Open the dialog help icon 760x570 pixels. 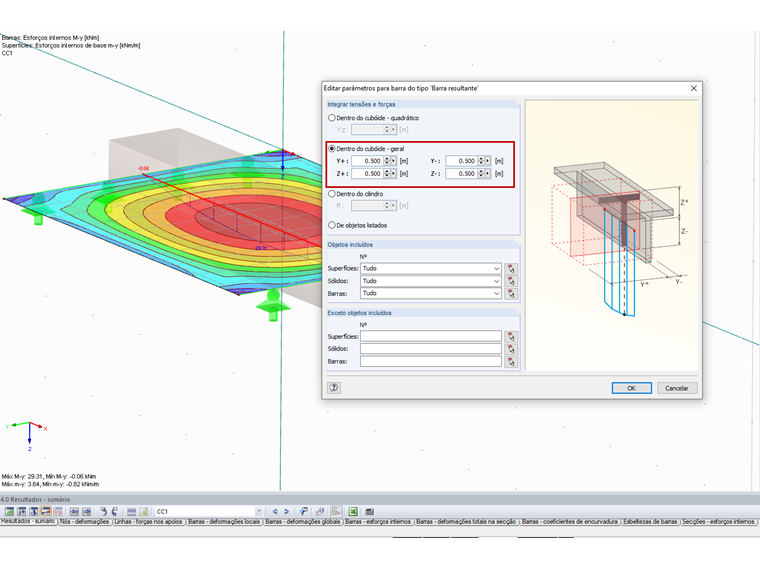coord(334,388)
